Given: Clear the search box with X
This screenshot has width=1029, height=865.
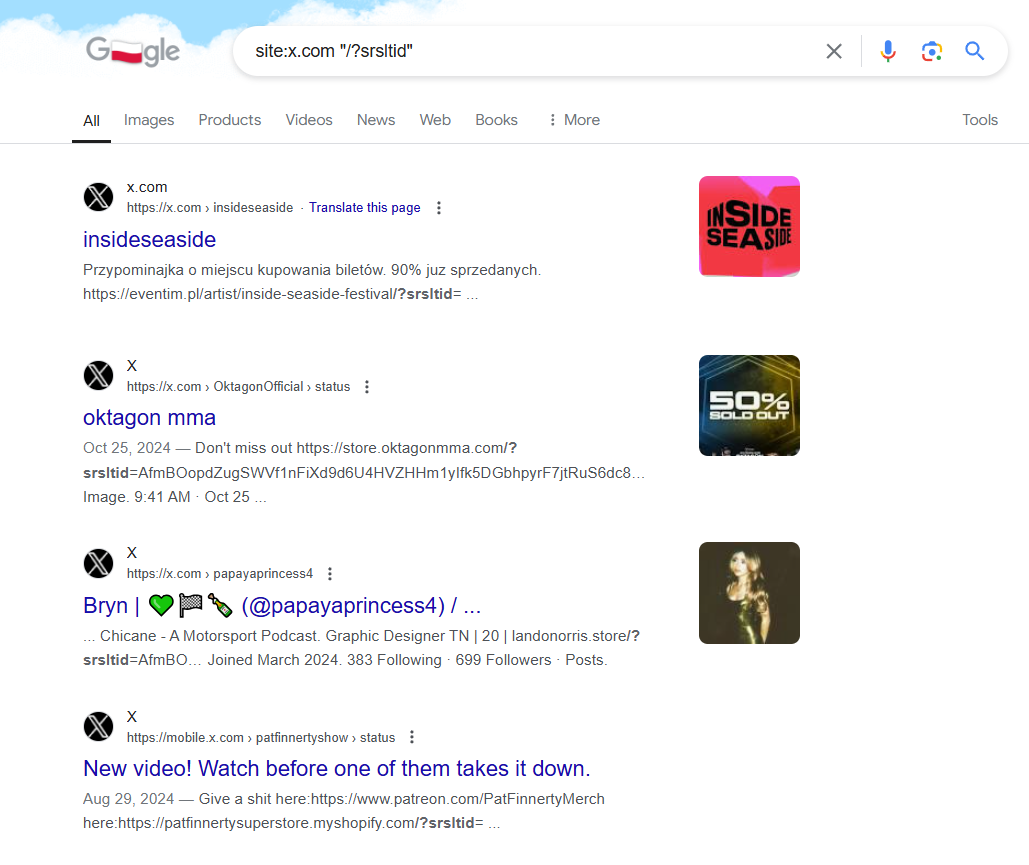Looking at the screenshot, I should pyautogui.click(x=834, y=51).
